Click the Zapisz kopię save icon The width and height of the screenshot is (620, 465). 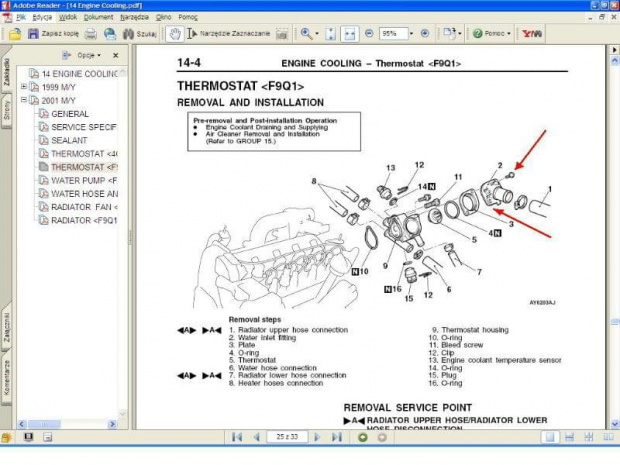pos(33,34)
